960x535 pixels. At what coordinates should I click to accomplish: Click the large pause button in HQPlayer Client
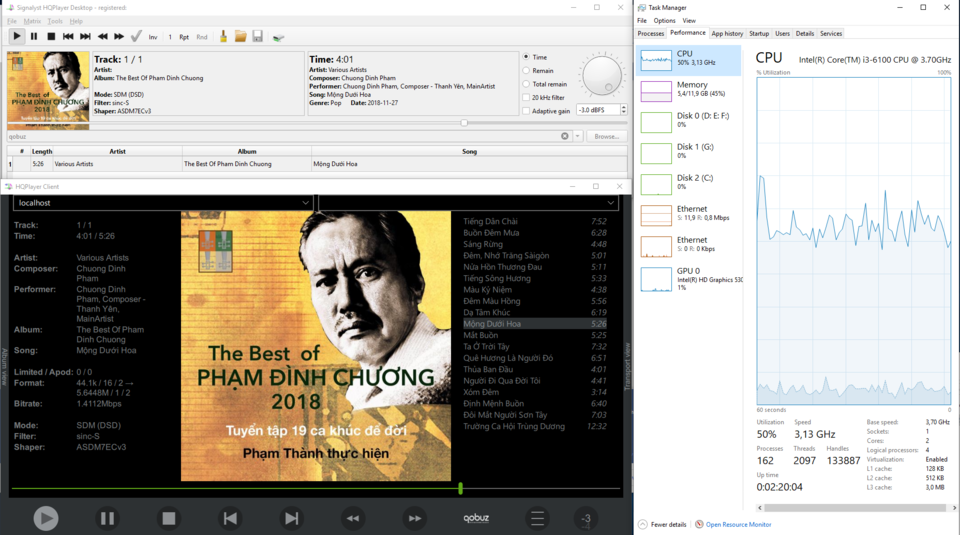(x=107, y=518)
